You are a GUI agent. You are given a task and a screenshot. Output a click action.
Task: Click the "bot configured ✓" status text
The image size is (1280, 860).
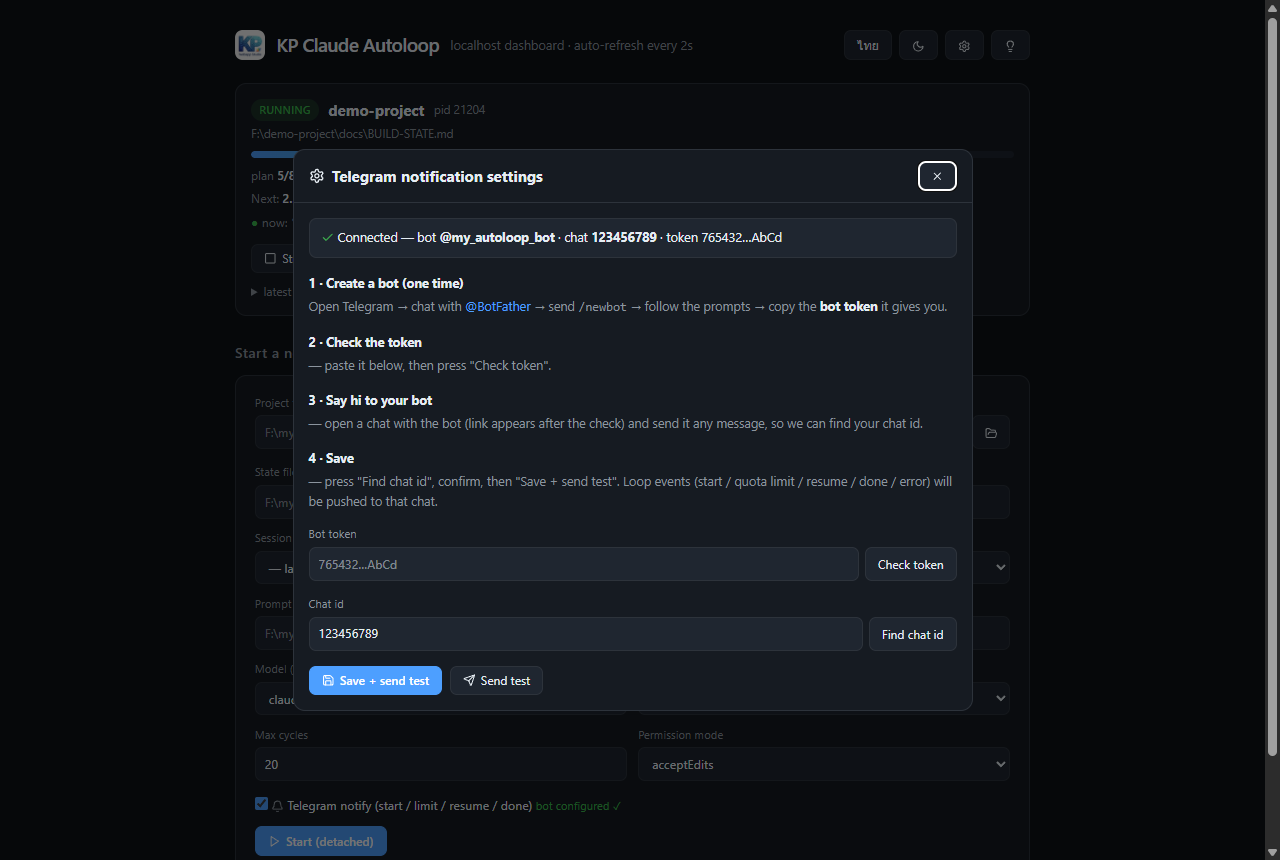click(x=579, y=806)
